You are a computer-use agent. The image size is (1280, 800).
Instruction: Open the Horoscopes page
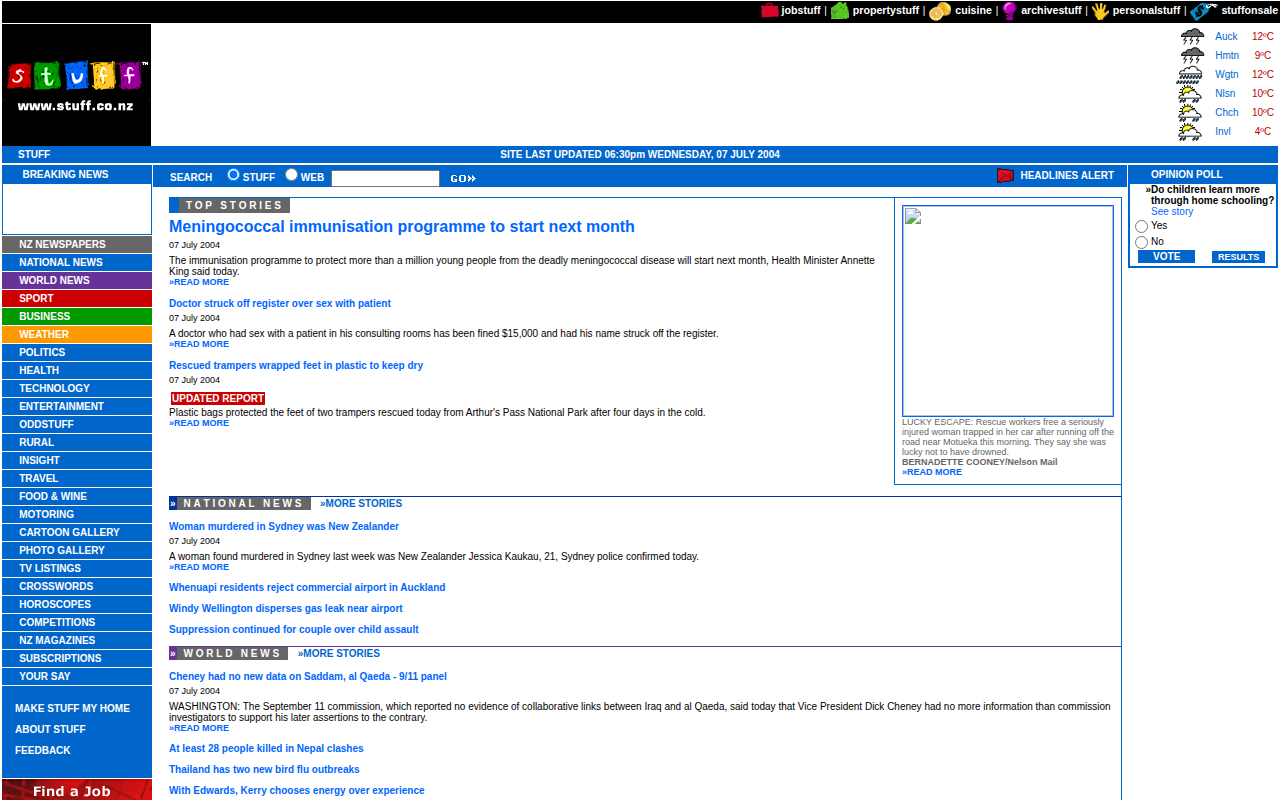77,604
